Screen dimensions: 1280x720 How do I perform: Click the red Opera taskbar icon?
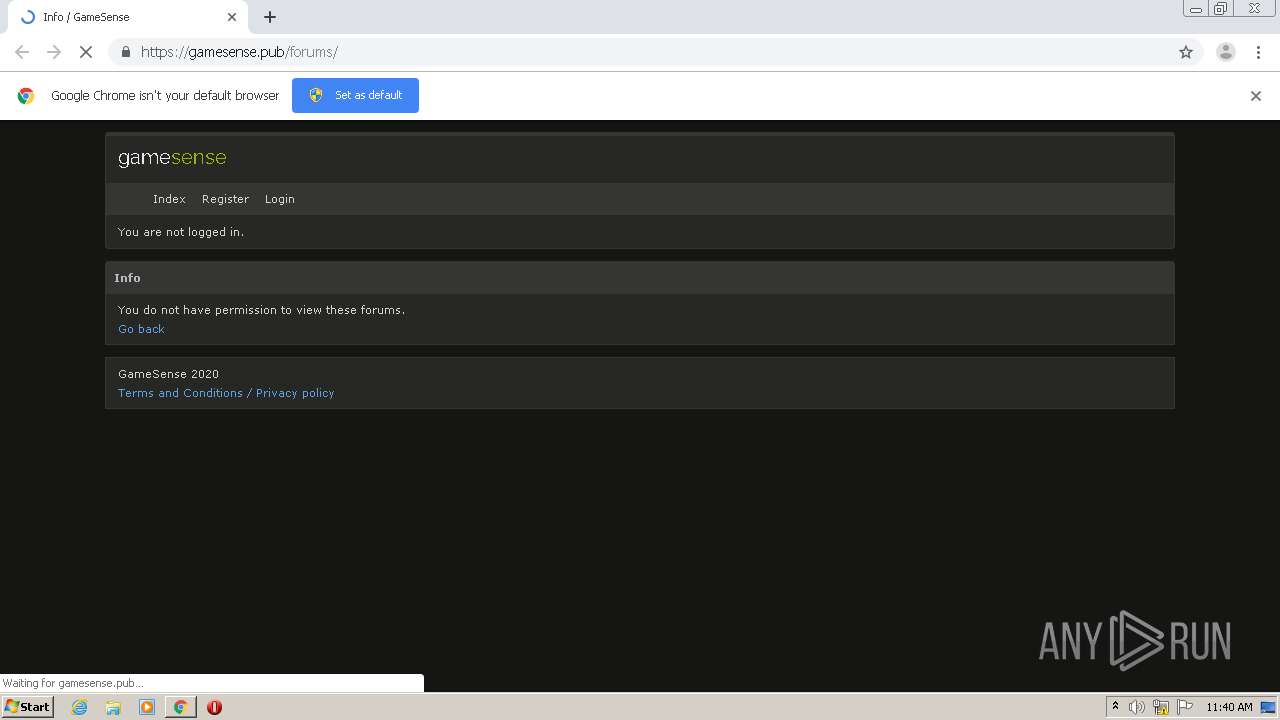[x=214, y=707]
